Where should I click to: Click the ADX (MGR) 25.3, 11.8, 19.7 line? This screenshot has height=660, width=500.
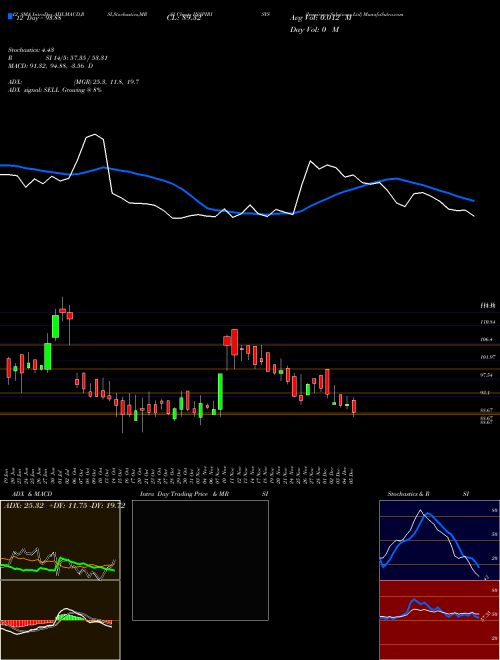[x=73, y=82]
